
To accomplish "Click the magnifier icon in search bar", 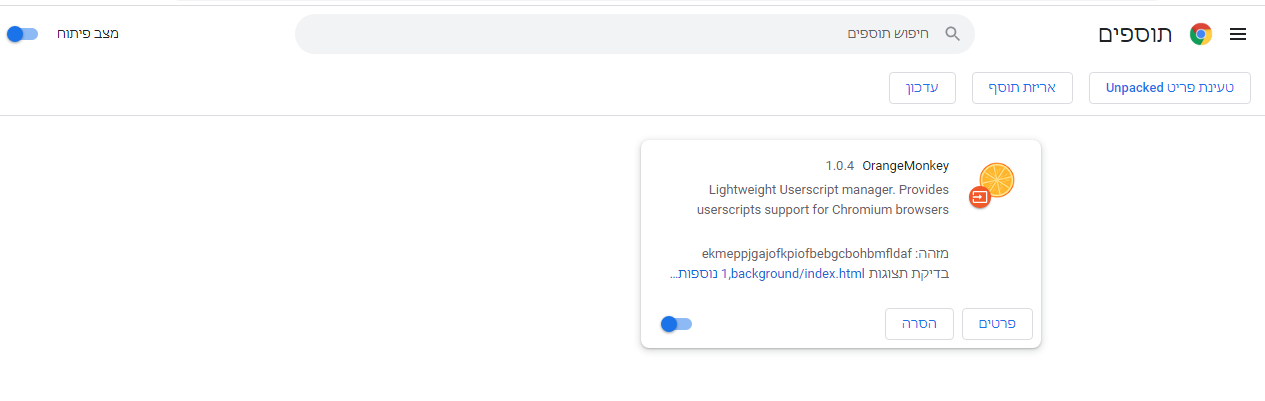I will 952,34.
